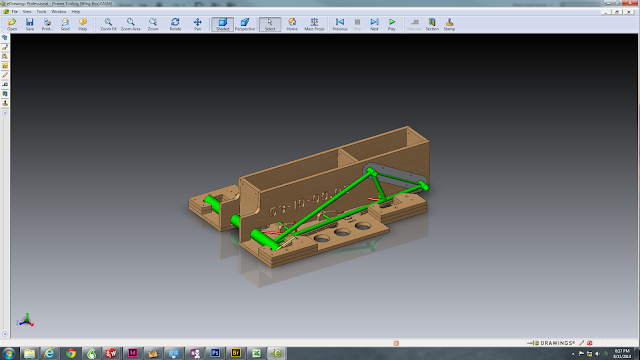Toggle Shaded display mode
The image size is (640, 360).
pos(222,24)
